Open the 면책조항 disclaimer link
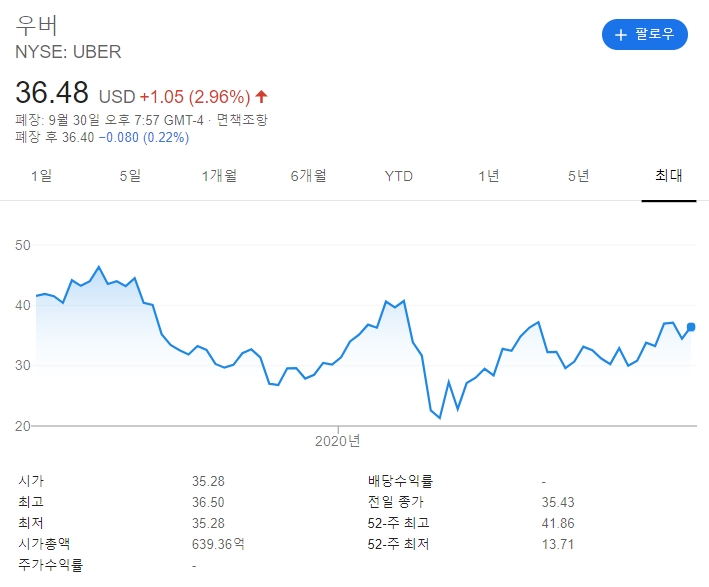This screenshot has width=709, height=587. click(242, 120)
